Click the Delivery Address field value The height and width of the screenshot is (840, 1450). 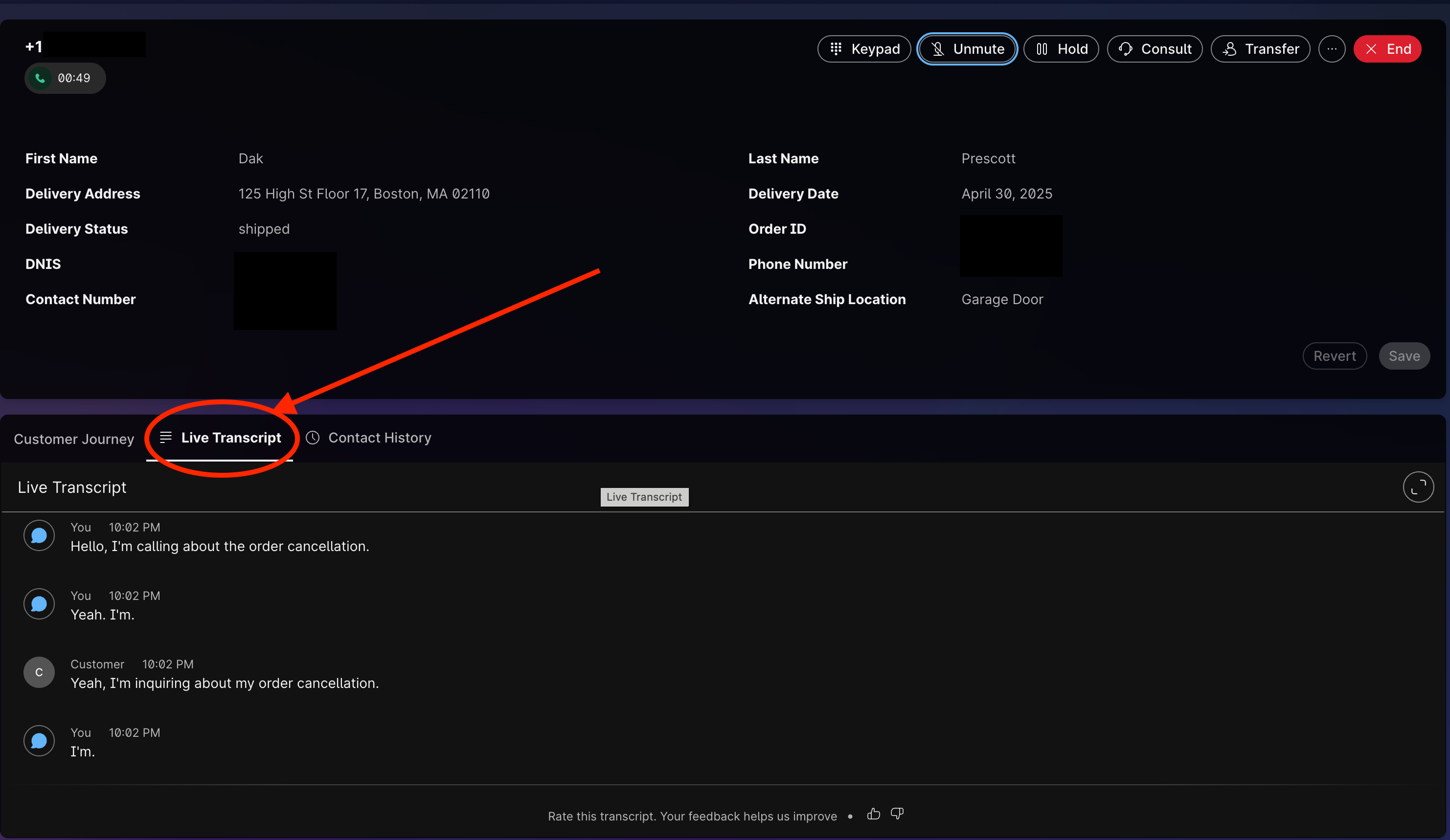click(363, 194)
